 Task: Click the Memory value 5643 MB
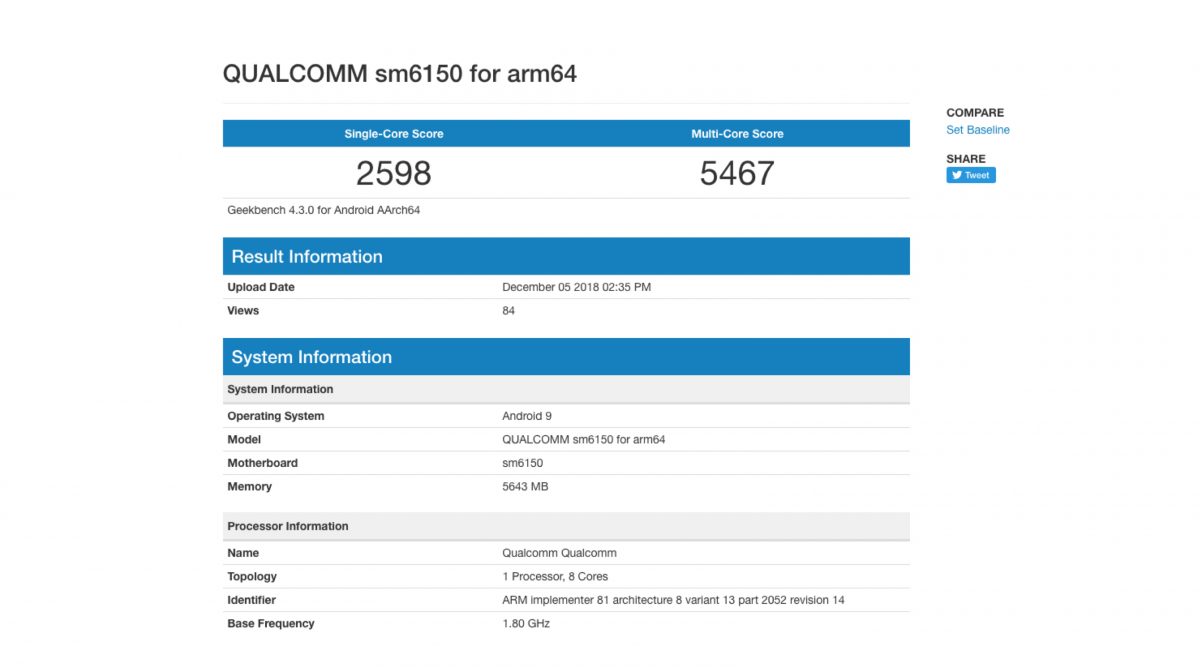click(525, 487)
